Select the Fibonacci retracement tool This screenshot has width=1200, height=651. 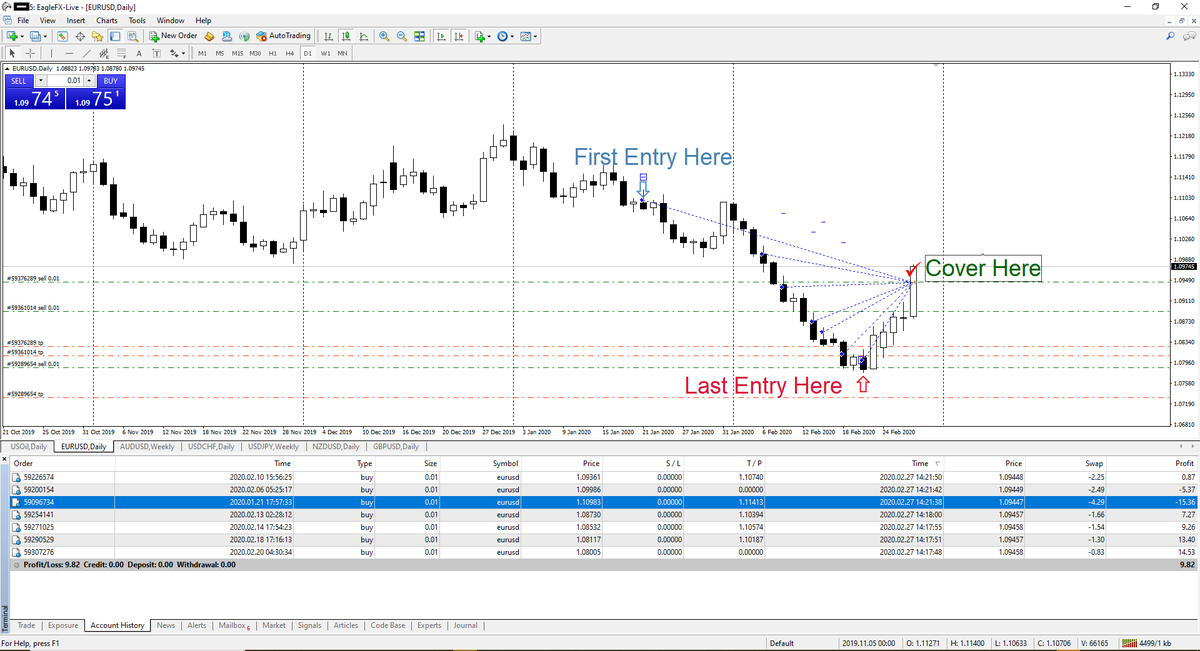121,53
